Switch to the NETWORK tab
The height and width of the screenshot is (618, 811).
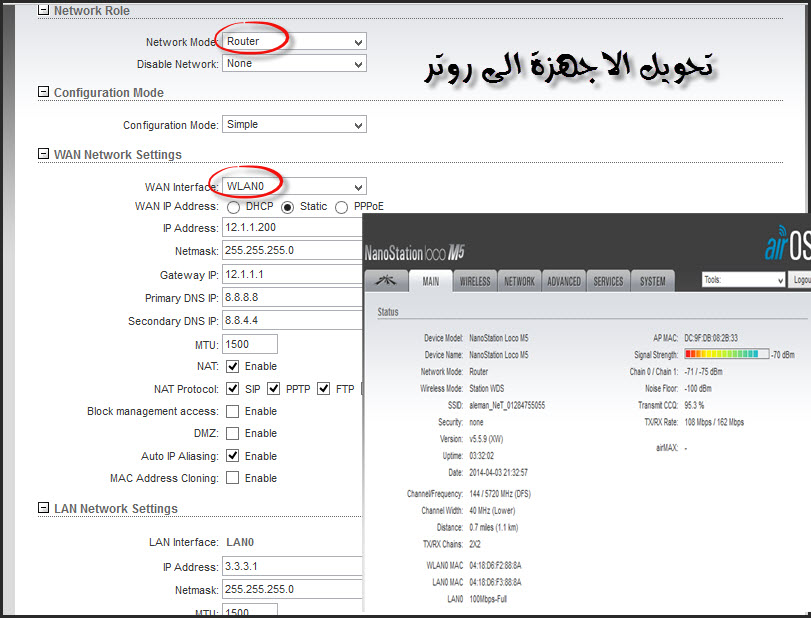pos(519,281)
